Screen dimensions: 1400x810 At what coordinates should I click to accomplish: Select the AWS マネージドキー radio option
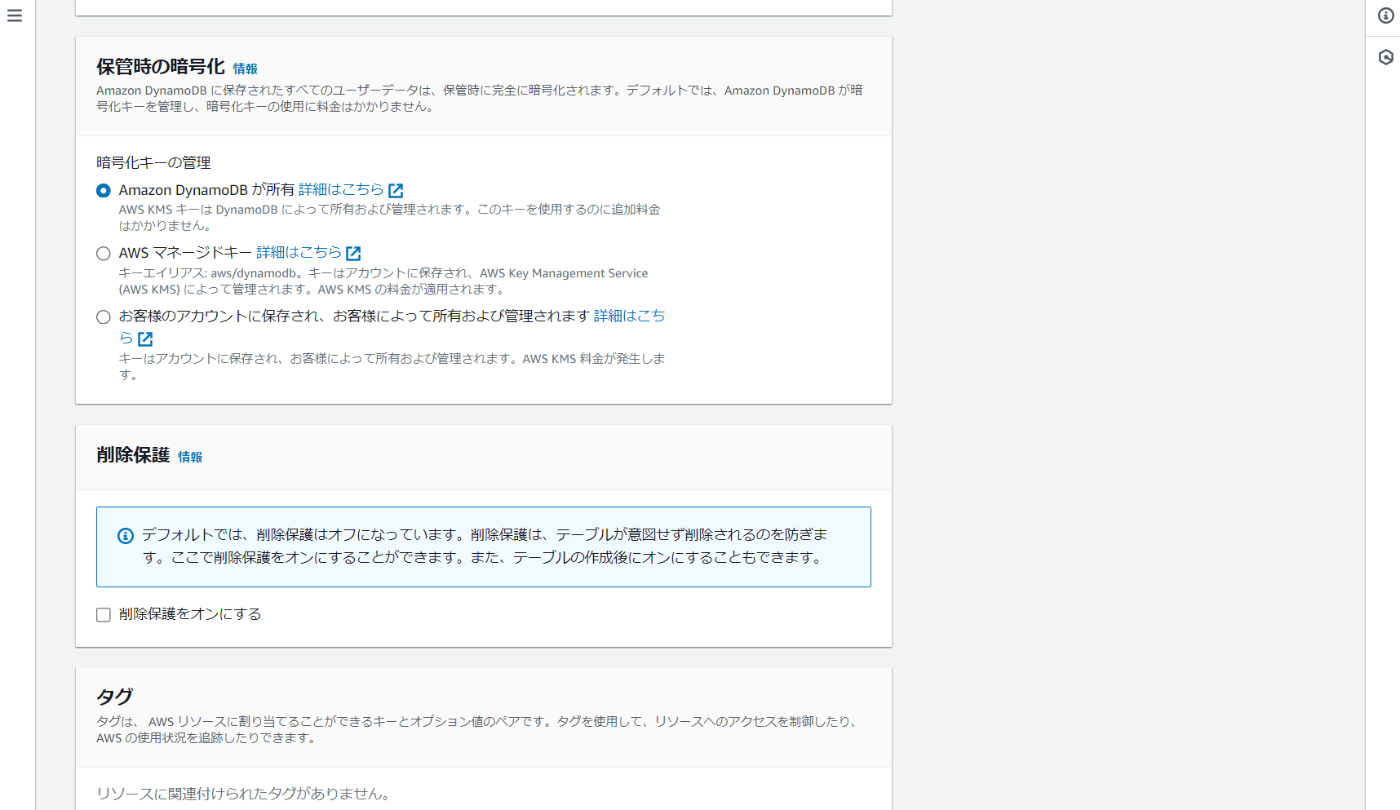pos(103,253)
